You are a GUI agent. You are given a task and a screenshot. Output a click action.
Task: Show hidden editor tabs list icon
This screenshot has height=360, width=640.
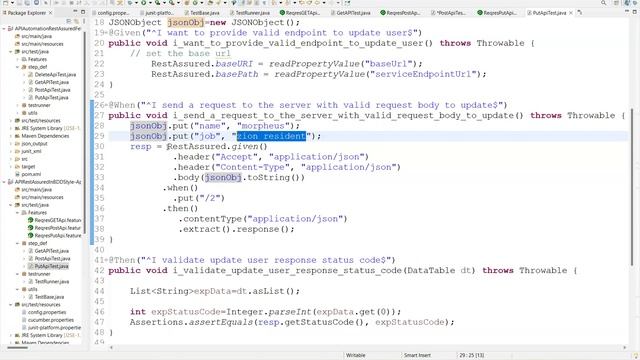[x=580, y=13]
